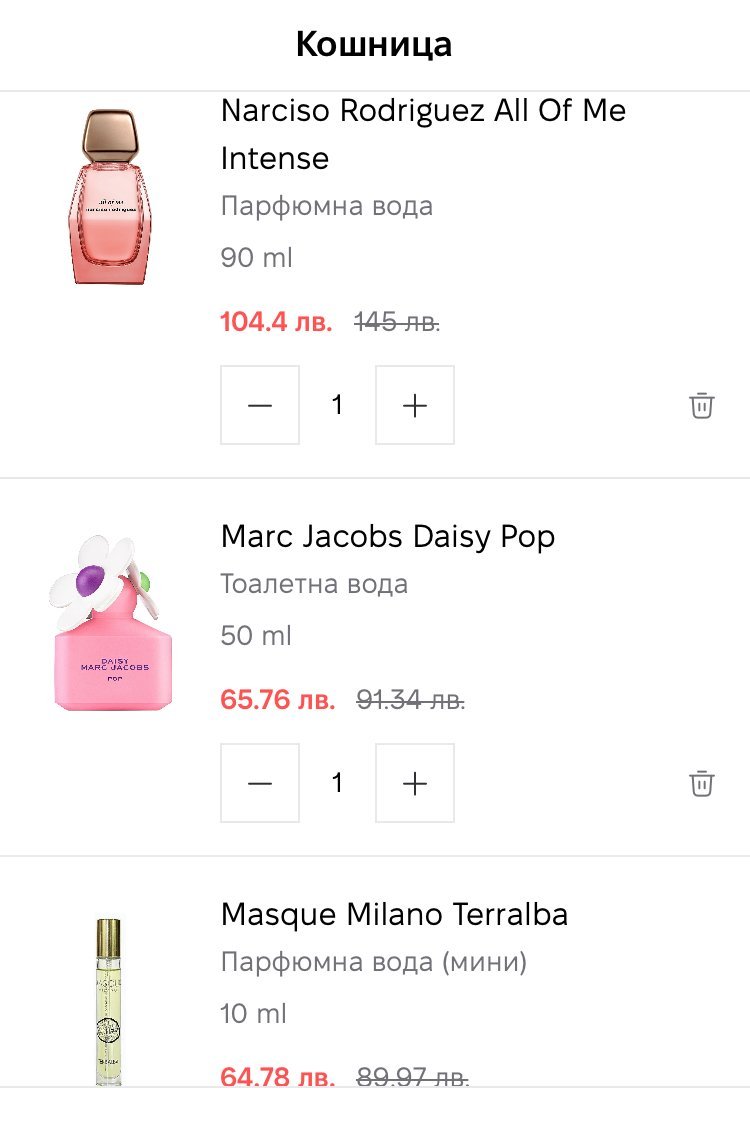Open Marc Jacobs Daisy Pop product title

387,537
